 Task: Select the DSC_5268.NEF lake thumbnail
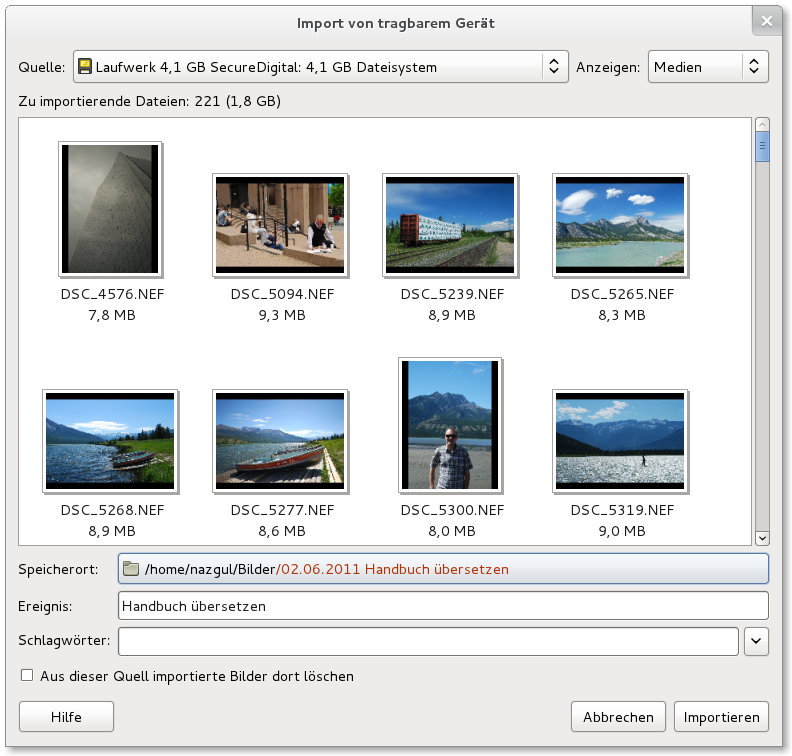pos(110,441)
